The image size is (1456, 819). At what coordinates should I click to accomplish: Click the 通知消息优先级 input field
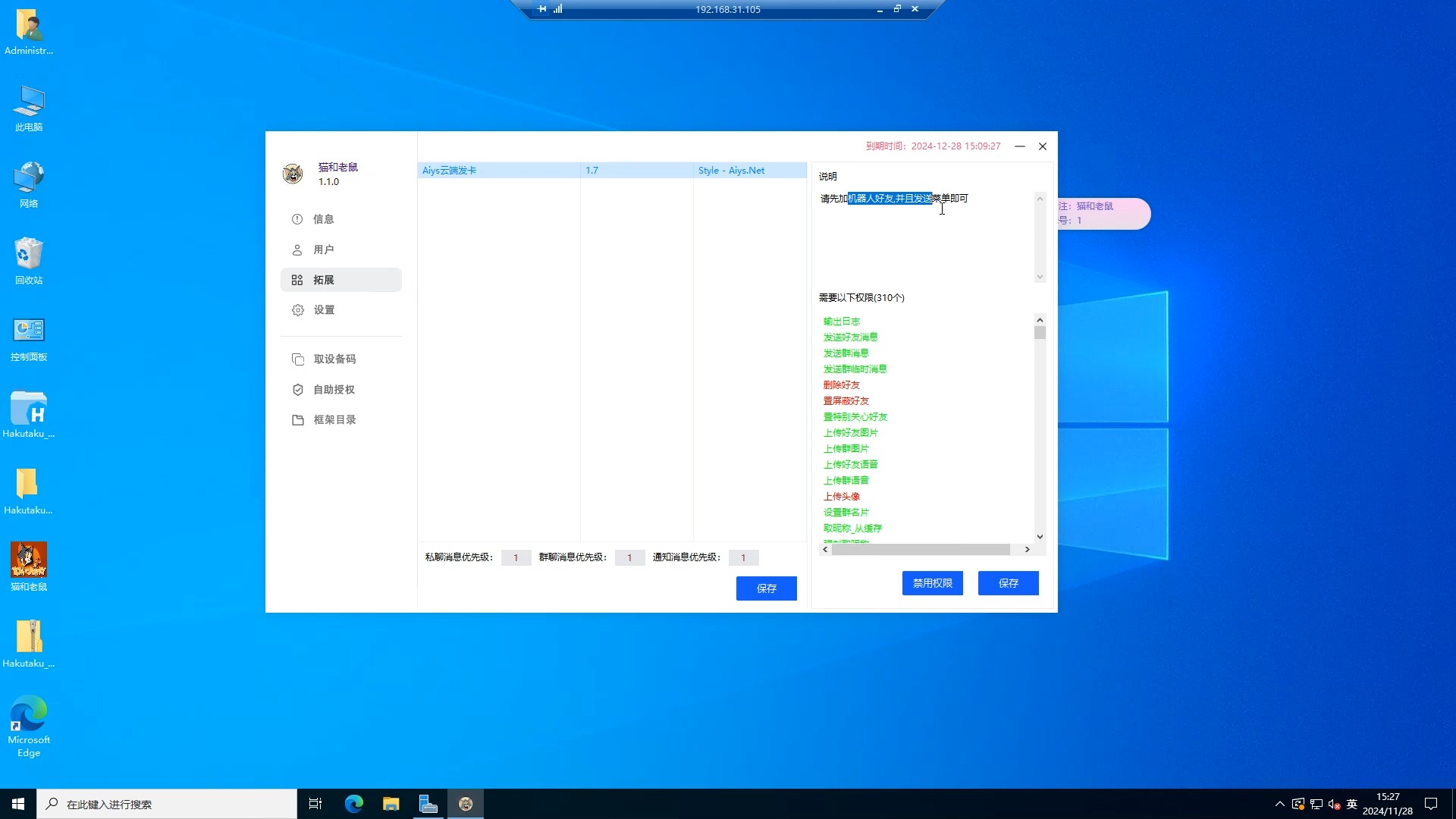743,558
